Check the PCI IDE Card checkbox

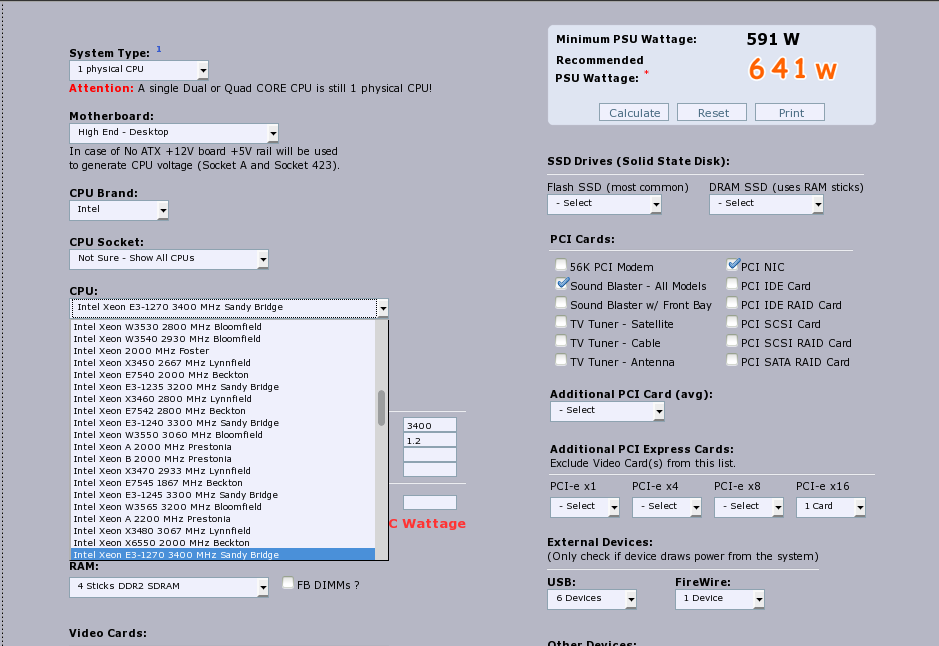tap(732, 284)
